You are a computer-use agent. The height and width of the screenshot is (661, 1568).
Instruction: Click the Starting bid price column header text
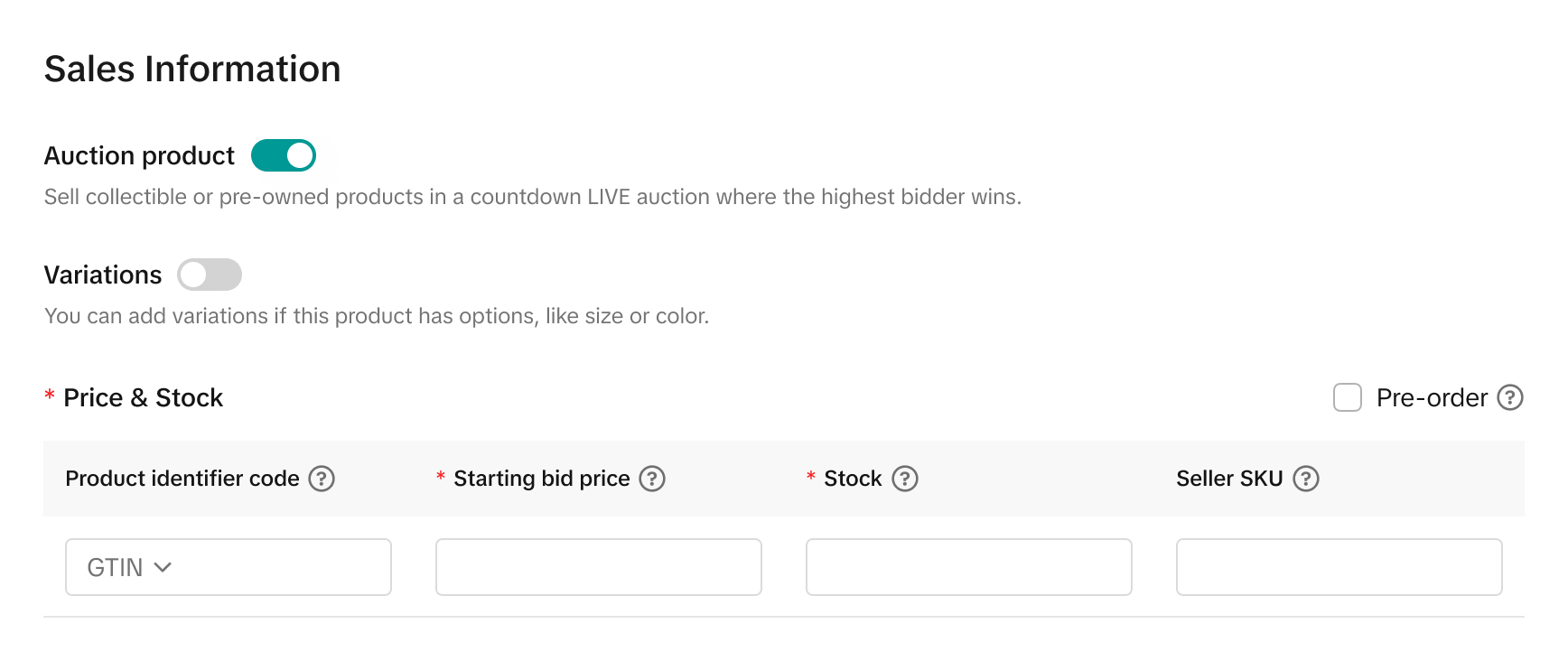tap(542, 479)
